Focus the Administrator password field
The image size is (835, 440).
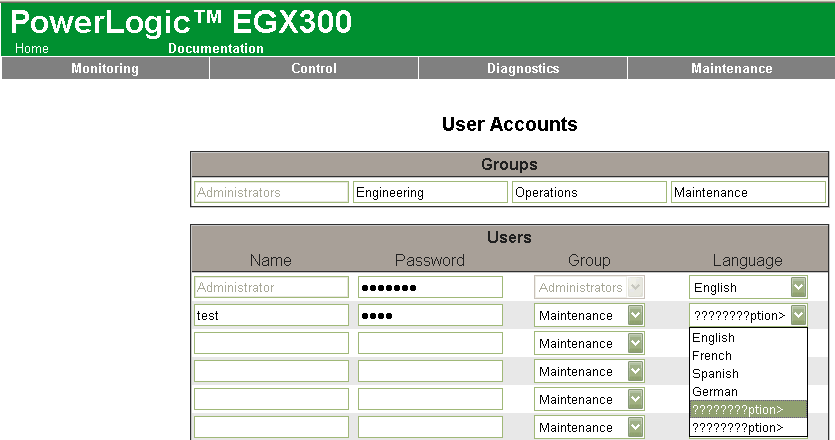[x=430, y=287]
